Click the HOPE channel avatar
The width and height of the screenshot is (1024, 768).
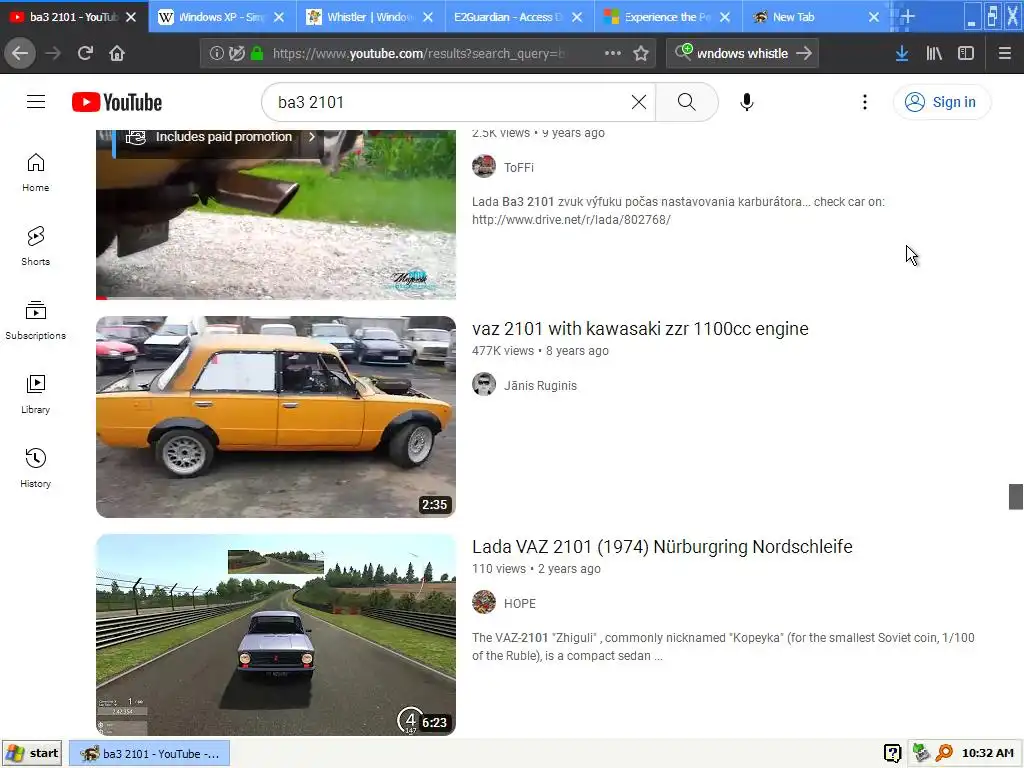[484, 602]
